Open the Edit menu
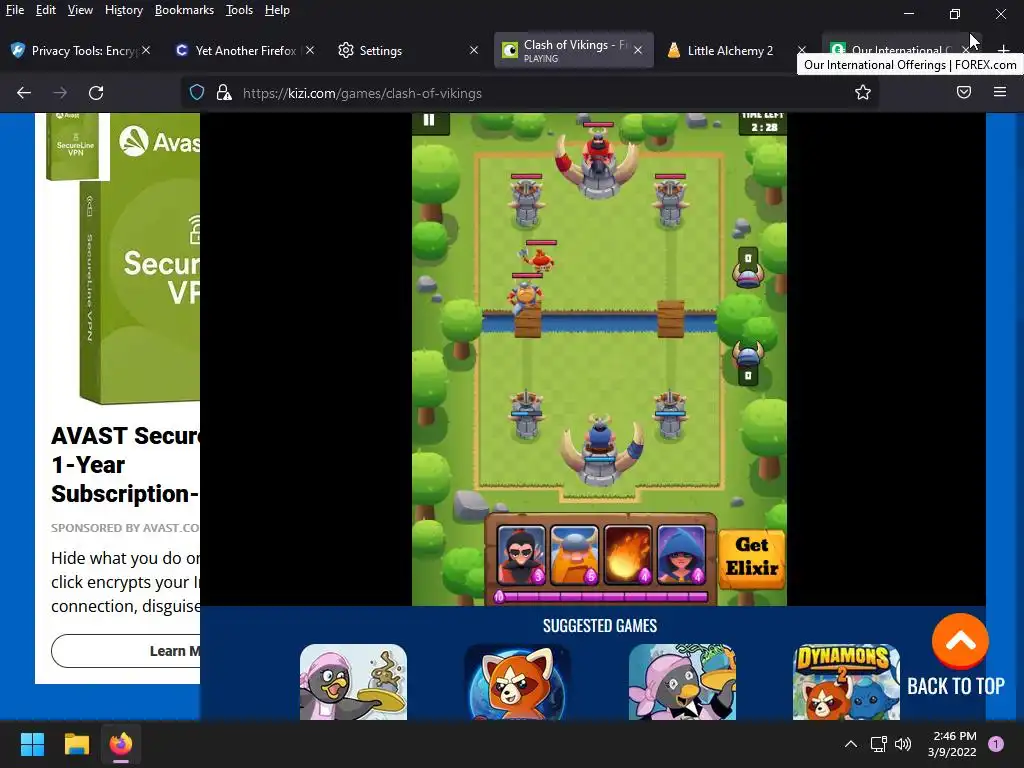The width and height of the screenshot is (1024, 768). point(46,10)
